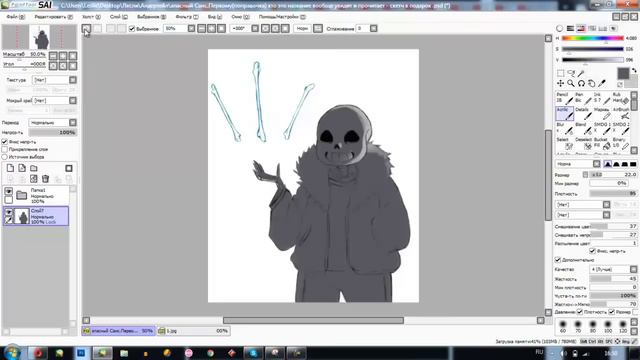Image resolution: width=640 pixels, height=360 pixels.
Task: Adjust the Плотность density slider
Action: coord(613,194)
